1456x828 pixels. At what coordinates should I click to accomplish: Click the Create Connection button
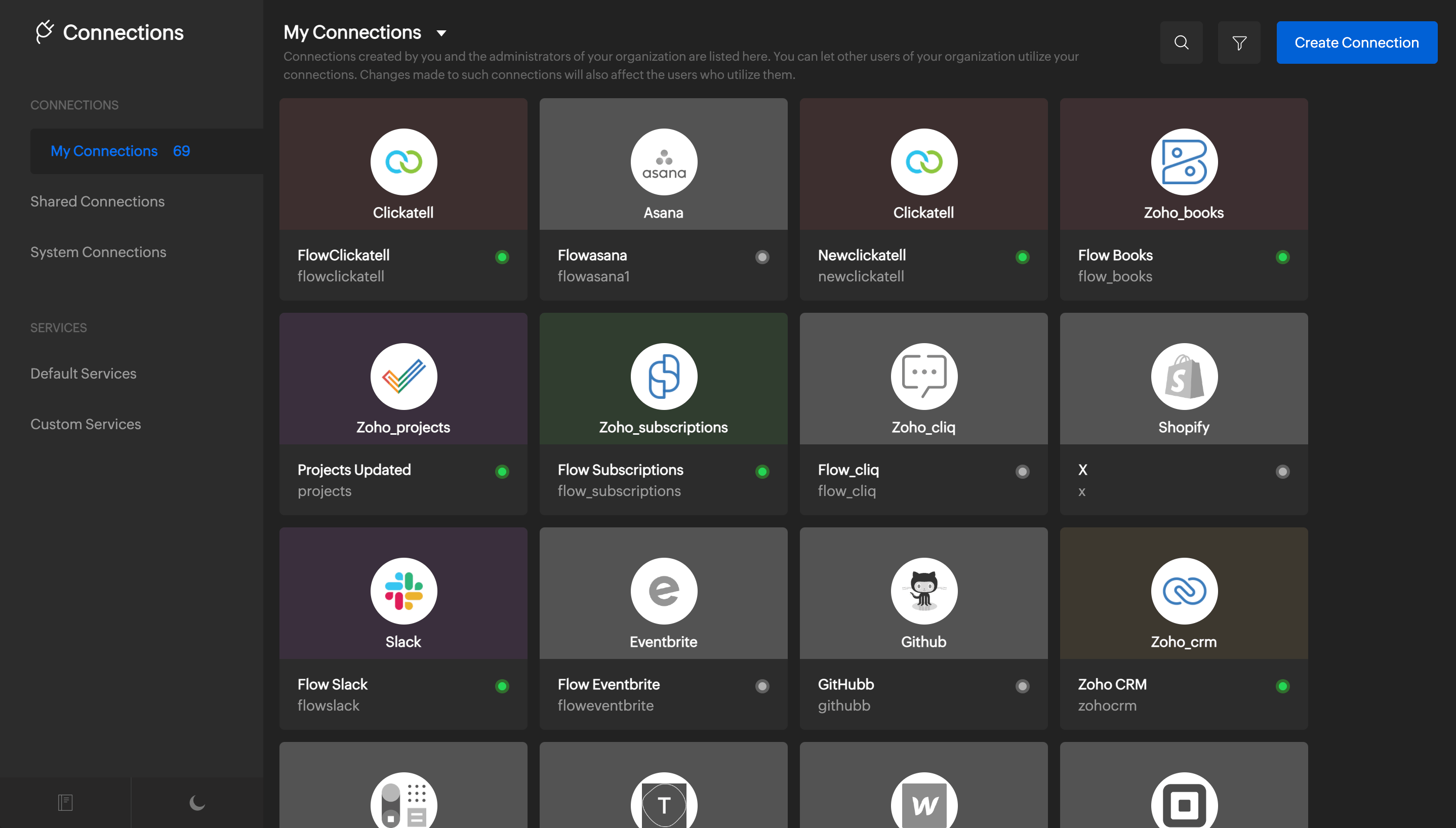[x=1356, y=43]
